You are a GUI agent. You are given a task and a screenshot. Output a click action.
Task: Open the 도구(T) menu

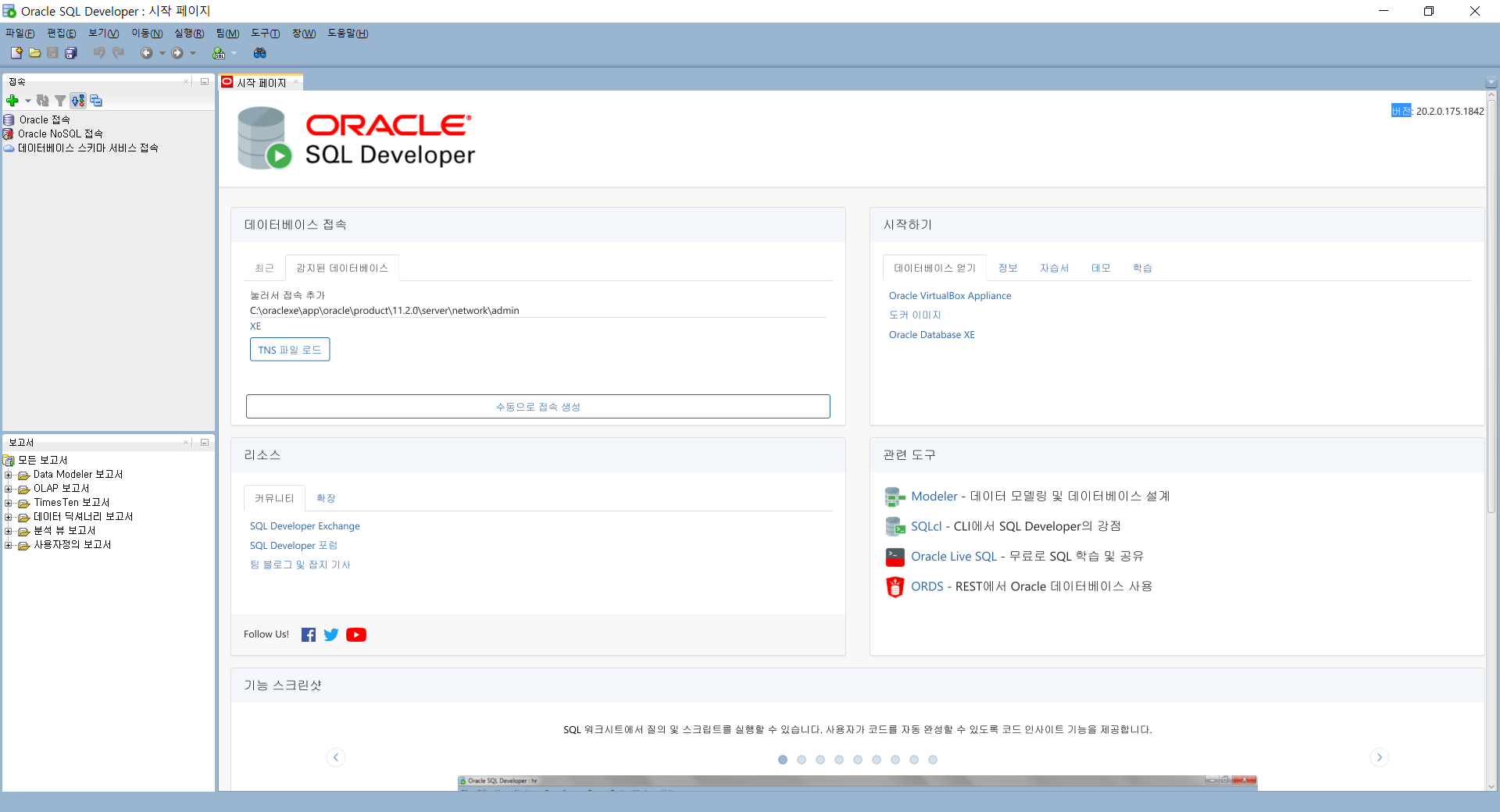(265, 34)
